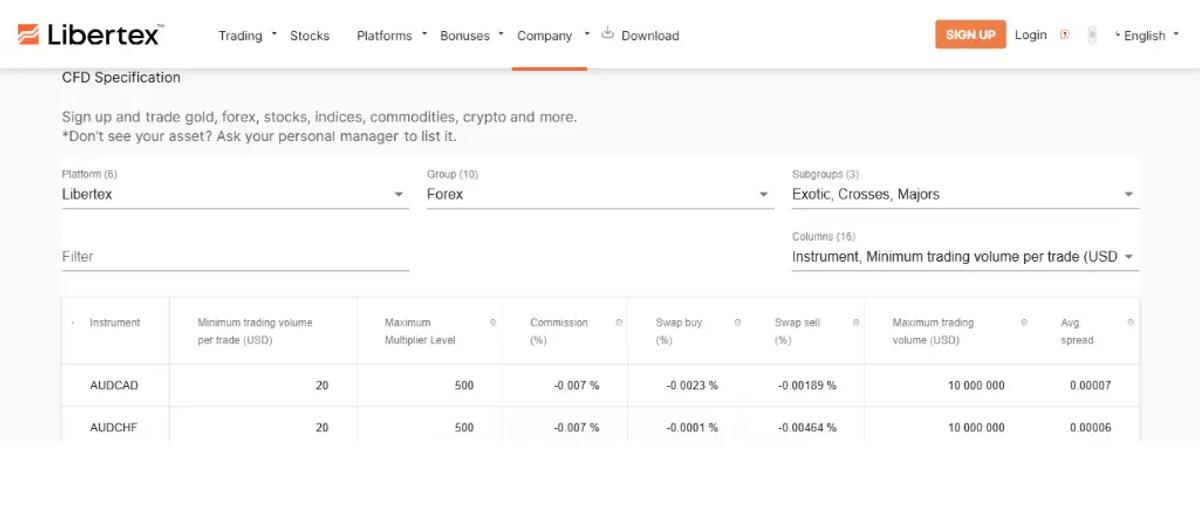Screen dimensions: 1200x527
Task: Click info icon for Commission (%) column
Action: click(619, 323)
